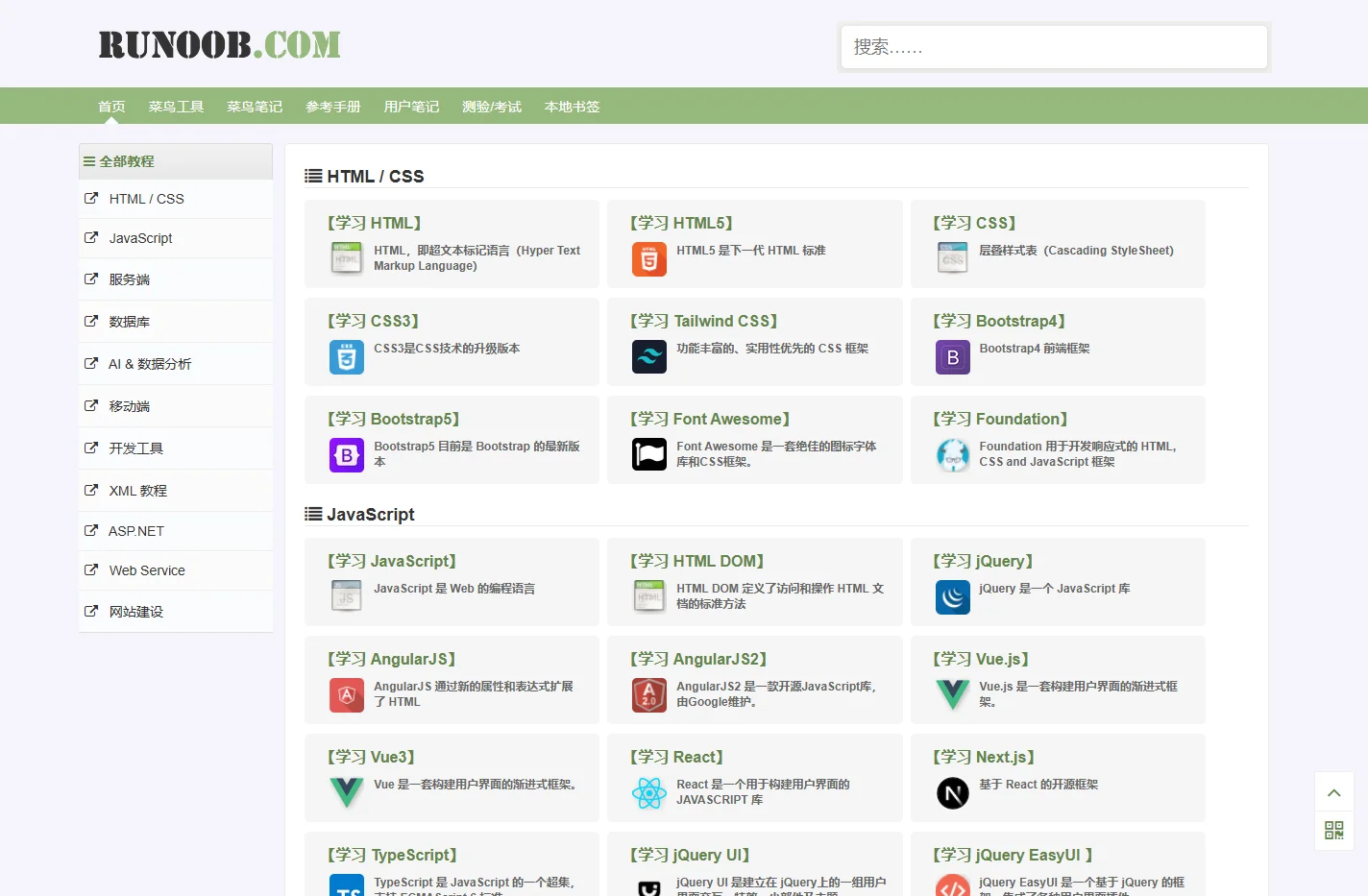Select HTML / CSS in sidebar
Image resolution: width=1368 pixels, height=896 pixels.
pyautogui.click(x=176, y=199)
